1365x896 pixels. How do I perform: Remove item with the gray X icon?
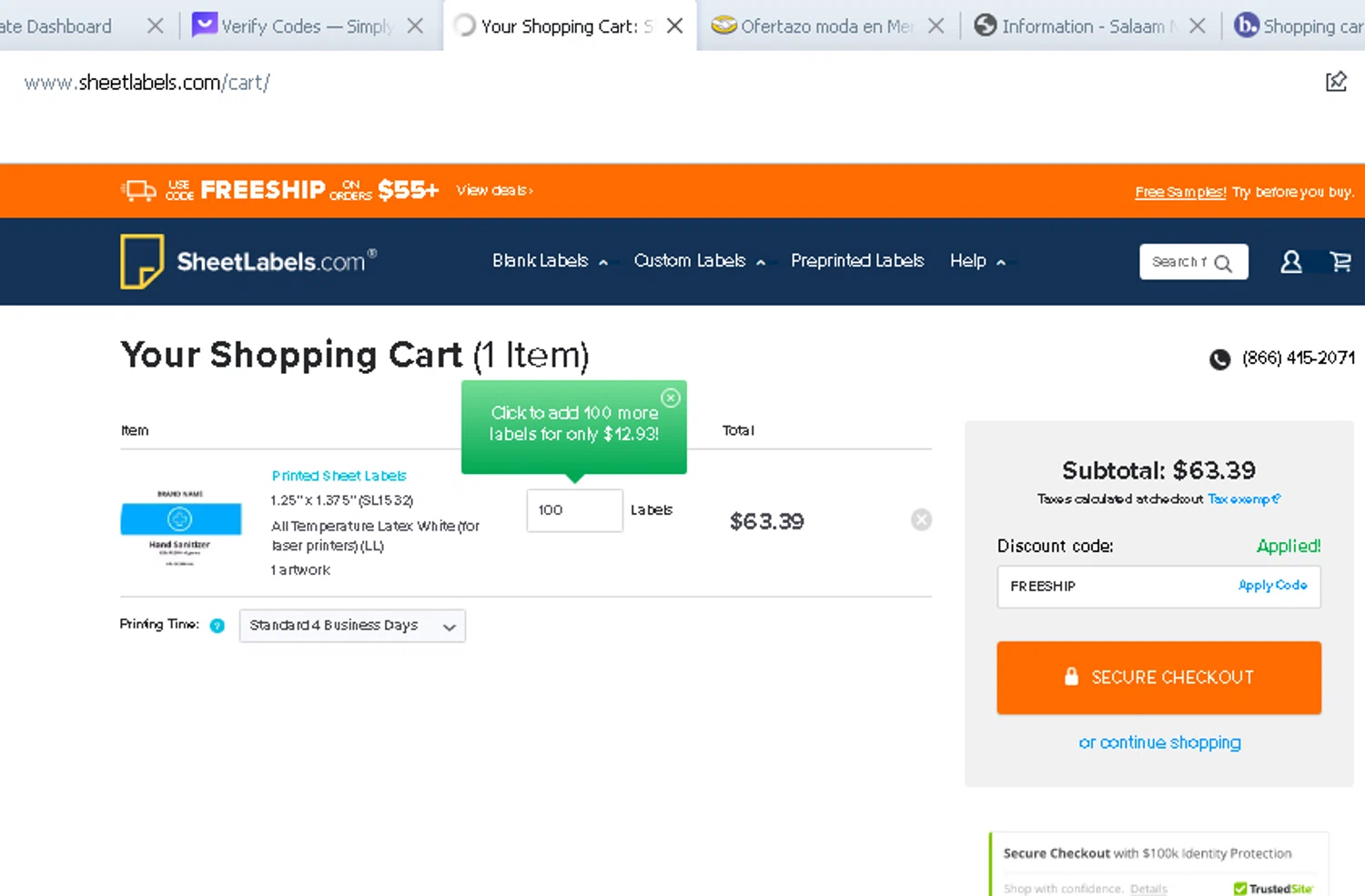pyautogui.click(x=921, y=519)
